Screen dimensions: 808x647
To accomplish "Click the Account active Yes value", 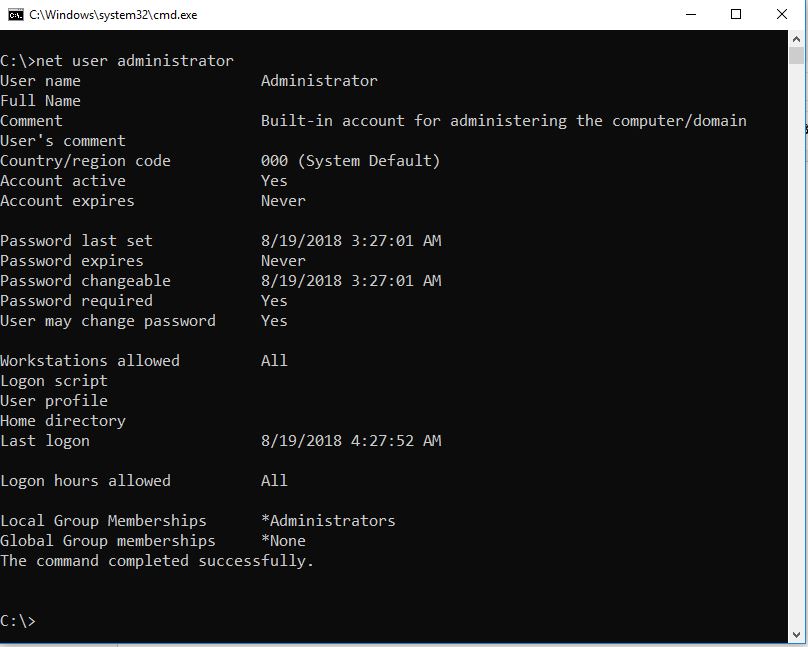I will point(273,180).
